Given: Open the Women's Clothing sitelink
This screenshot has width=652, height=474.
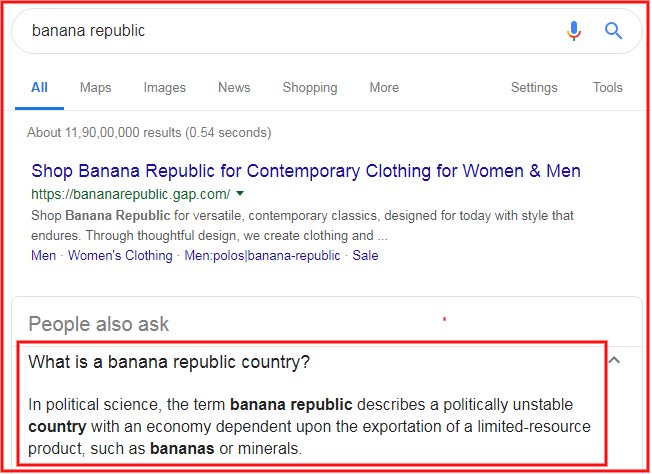Looking at the screenshot, I should coord(120,255).
